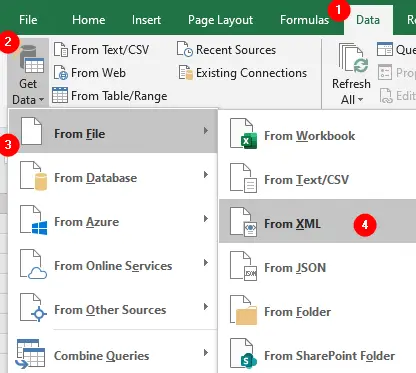The width and height of the screenshot is (416, 373).
Task: Click the Refresh All icon
Action: point(353,58)
